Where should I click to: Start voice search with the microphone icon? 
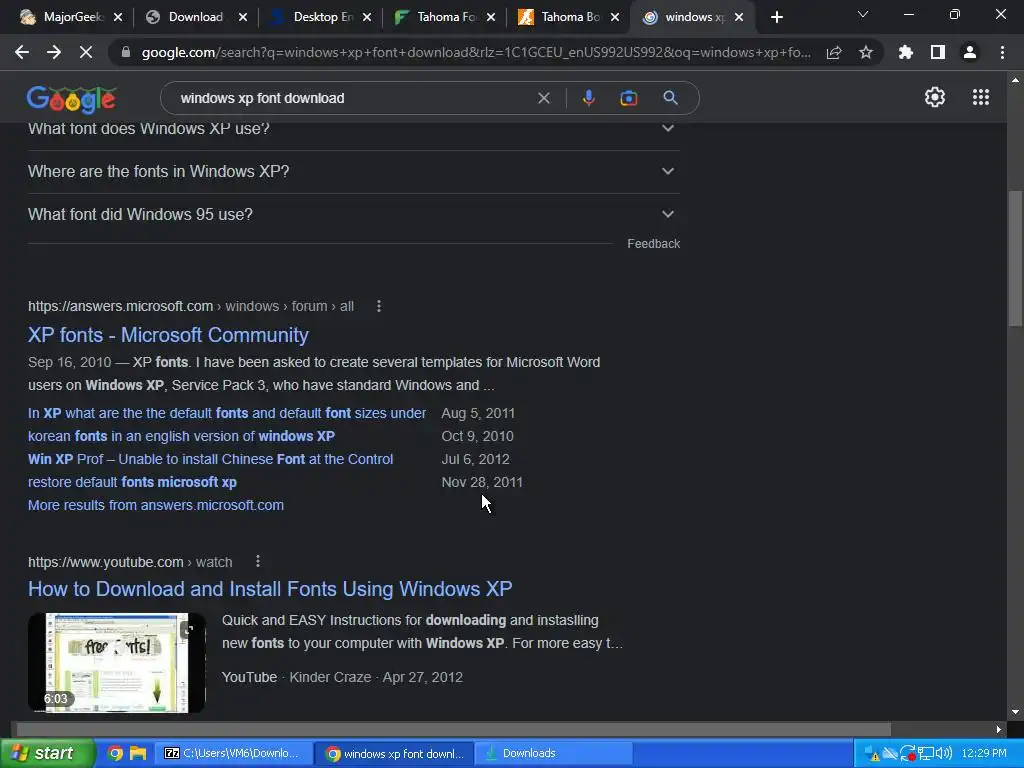(x=588, y=98)
